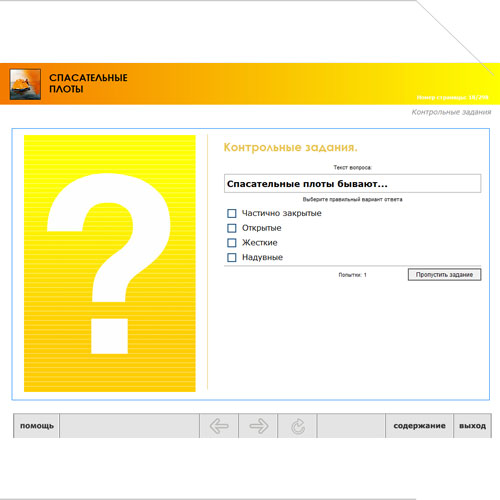
Task: Click the page number indicator in header
Action: pos(452,97)
